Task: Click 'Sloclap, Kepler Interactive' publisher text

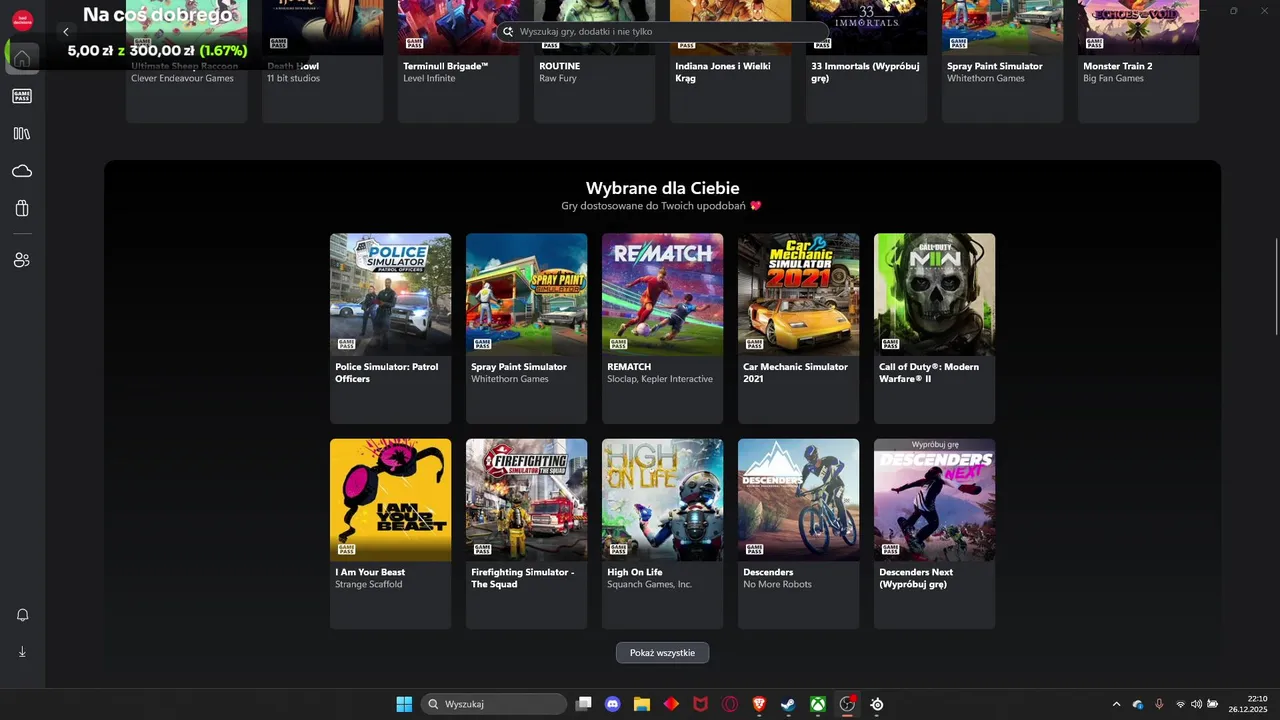Action: click(x=660, y=379)
